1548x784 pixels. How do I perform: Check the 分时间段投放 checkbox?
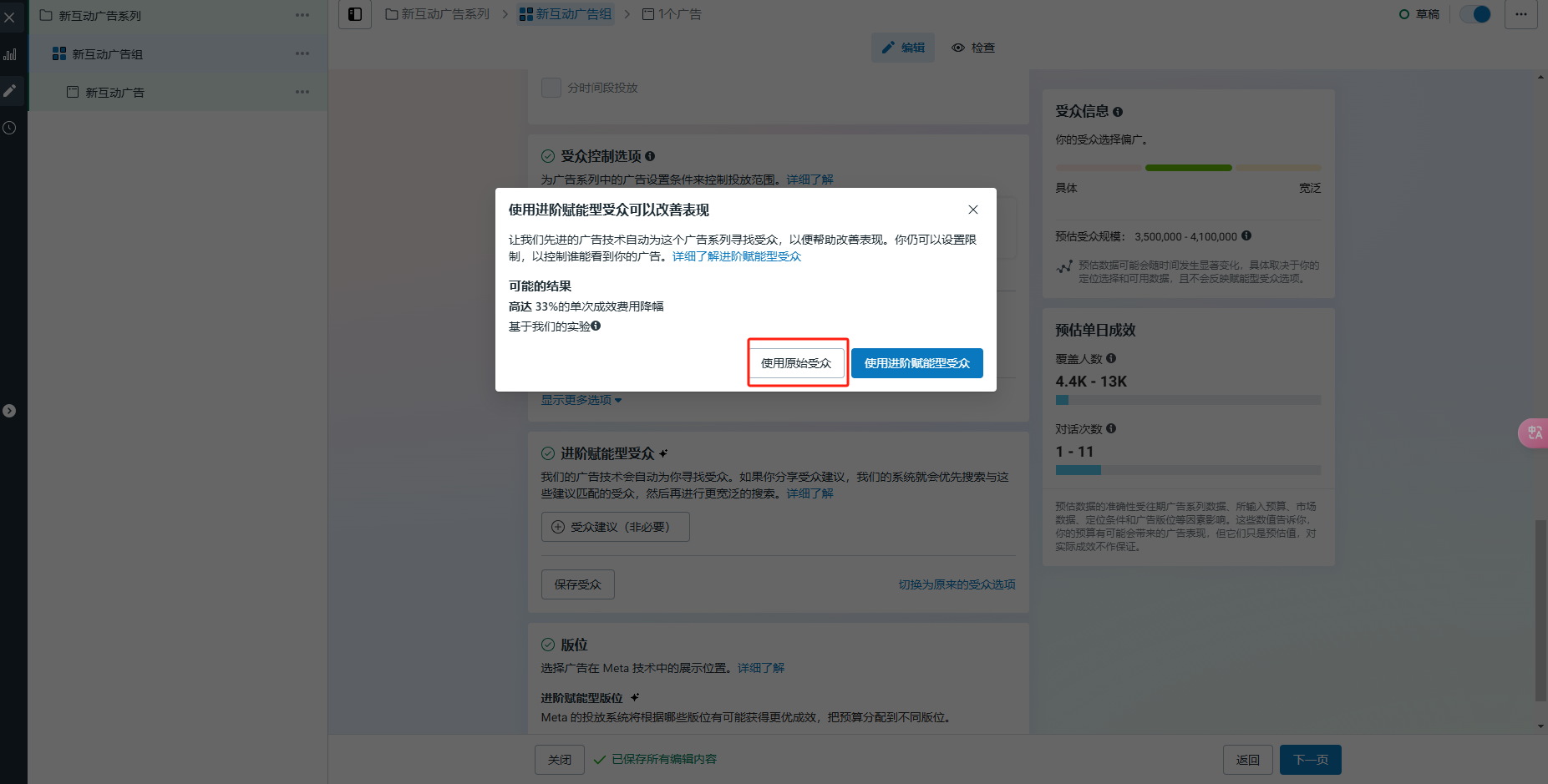click(551, 88)
